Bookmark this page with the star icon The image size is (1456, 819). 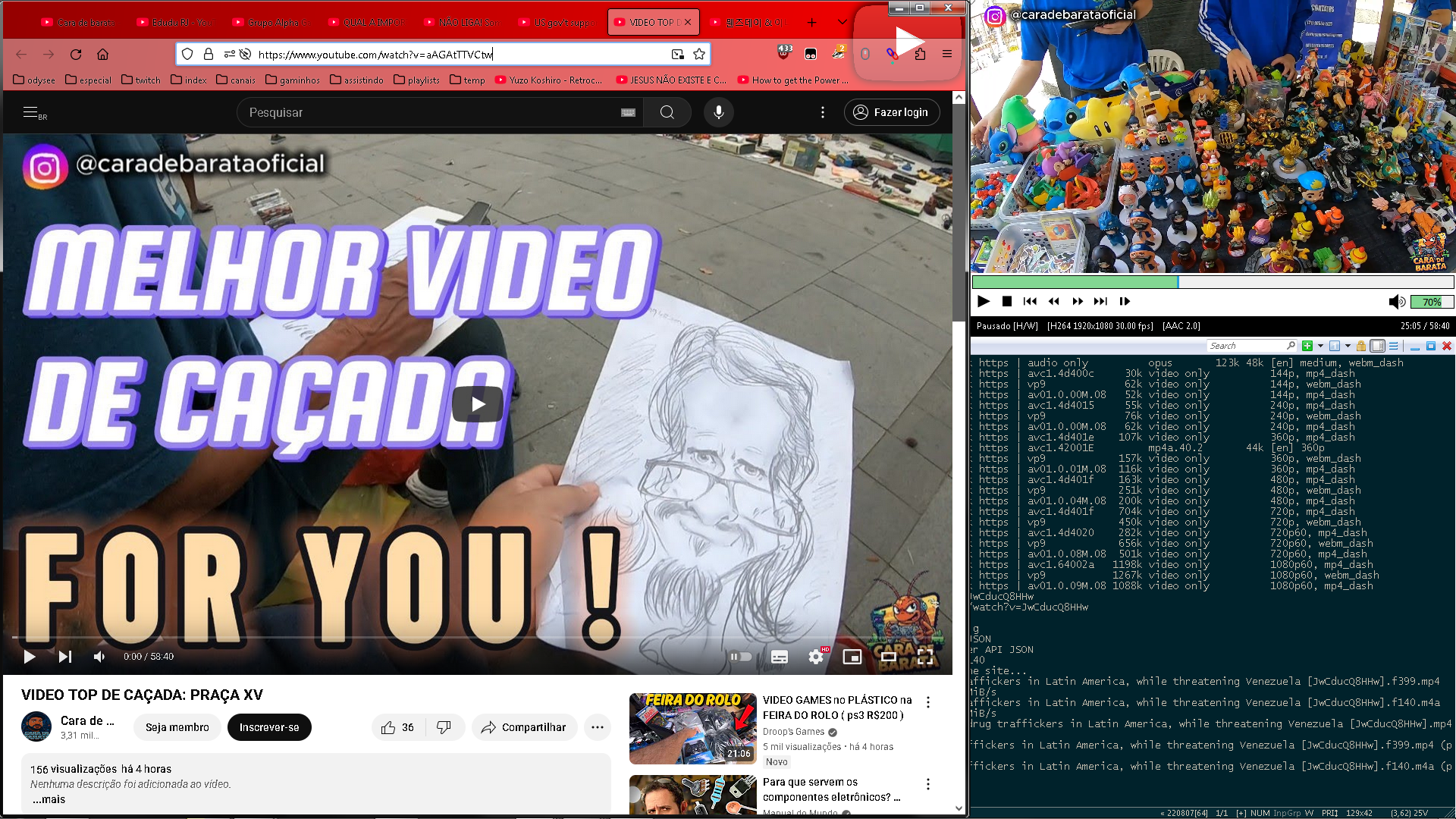(699, 54)
